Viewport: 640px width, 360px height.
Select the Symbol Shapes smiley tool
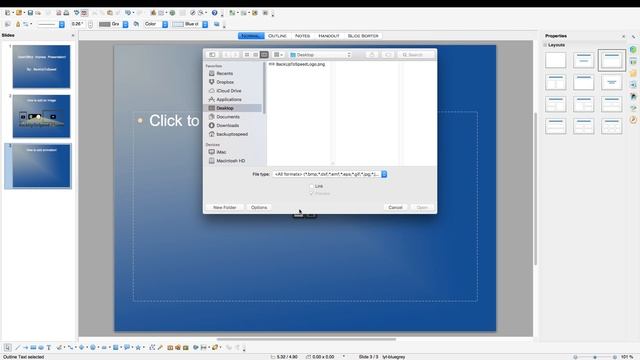(x=93, y=347)
